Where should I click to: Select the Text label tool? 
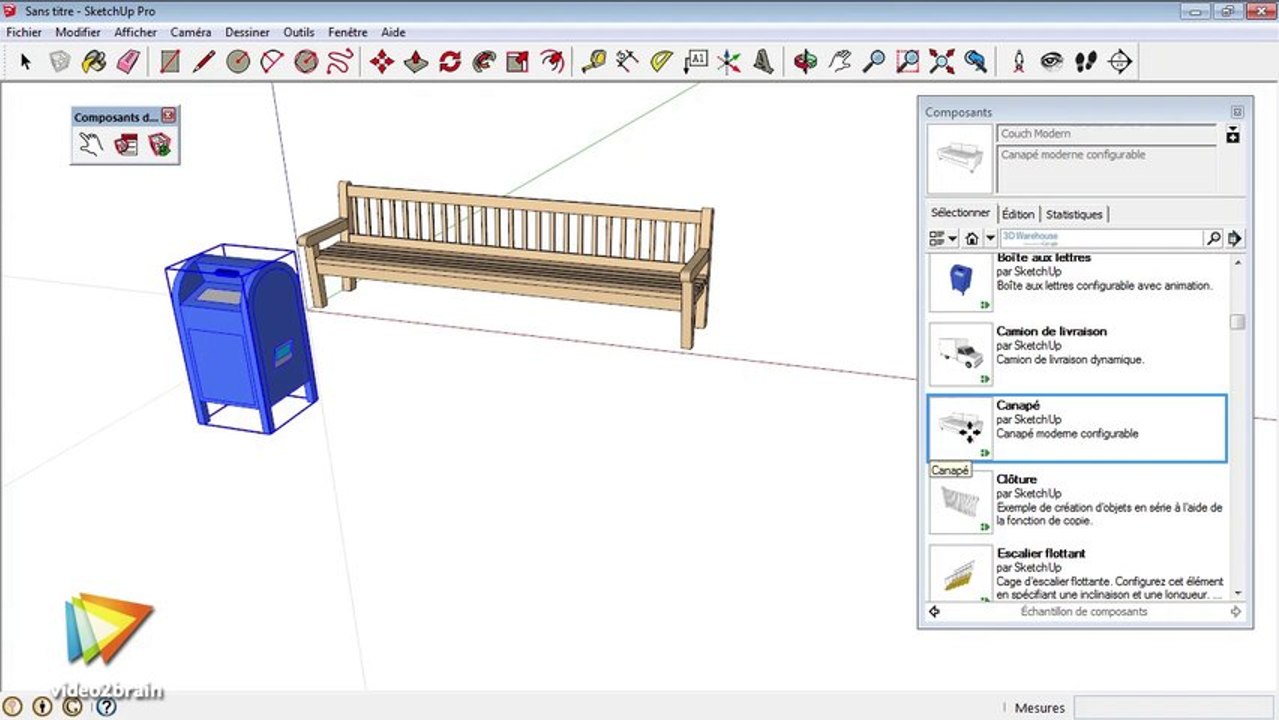696,62
